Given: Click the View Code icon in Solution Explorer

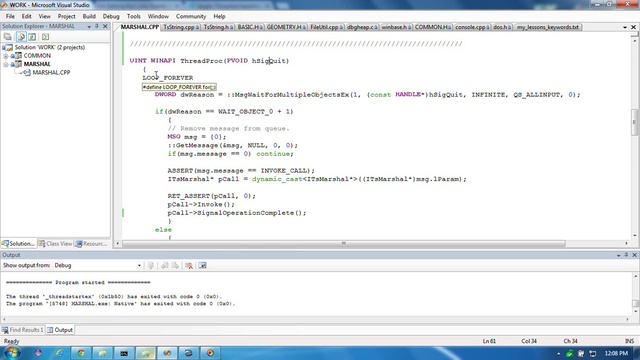Looking at the screenshot, I should click(x=45, y=37).
